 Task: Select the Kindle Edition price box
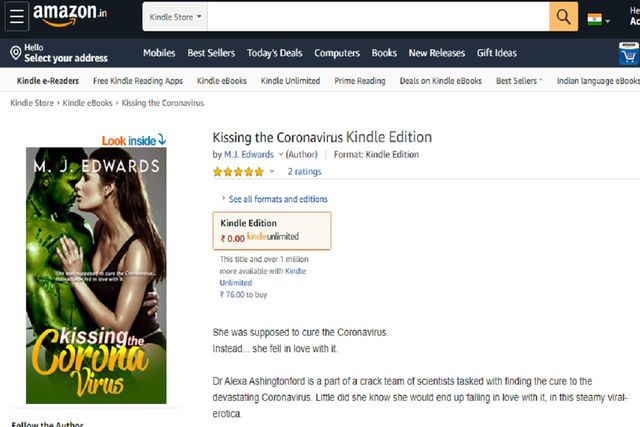tap(272, 231)
